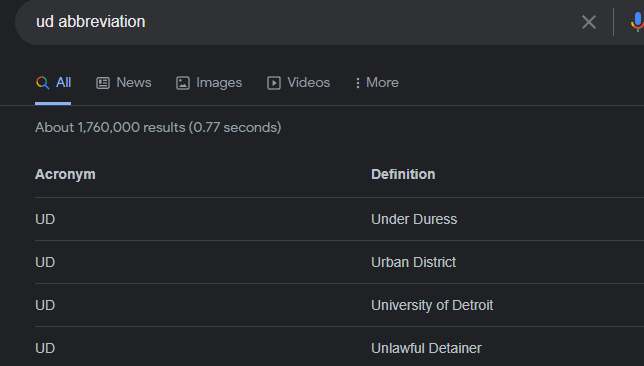Click the Definition column header
Viewport: 644px width, 366px height.
(403, 174)
